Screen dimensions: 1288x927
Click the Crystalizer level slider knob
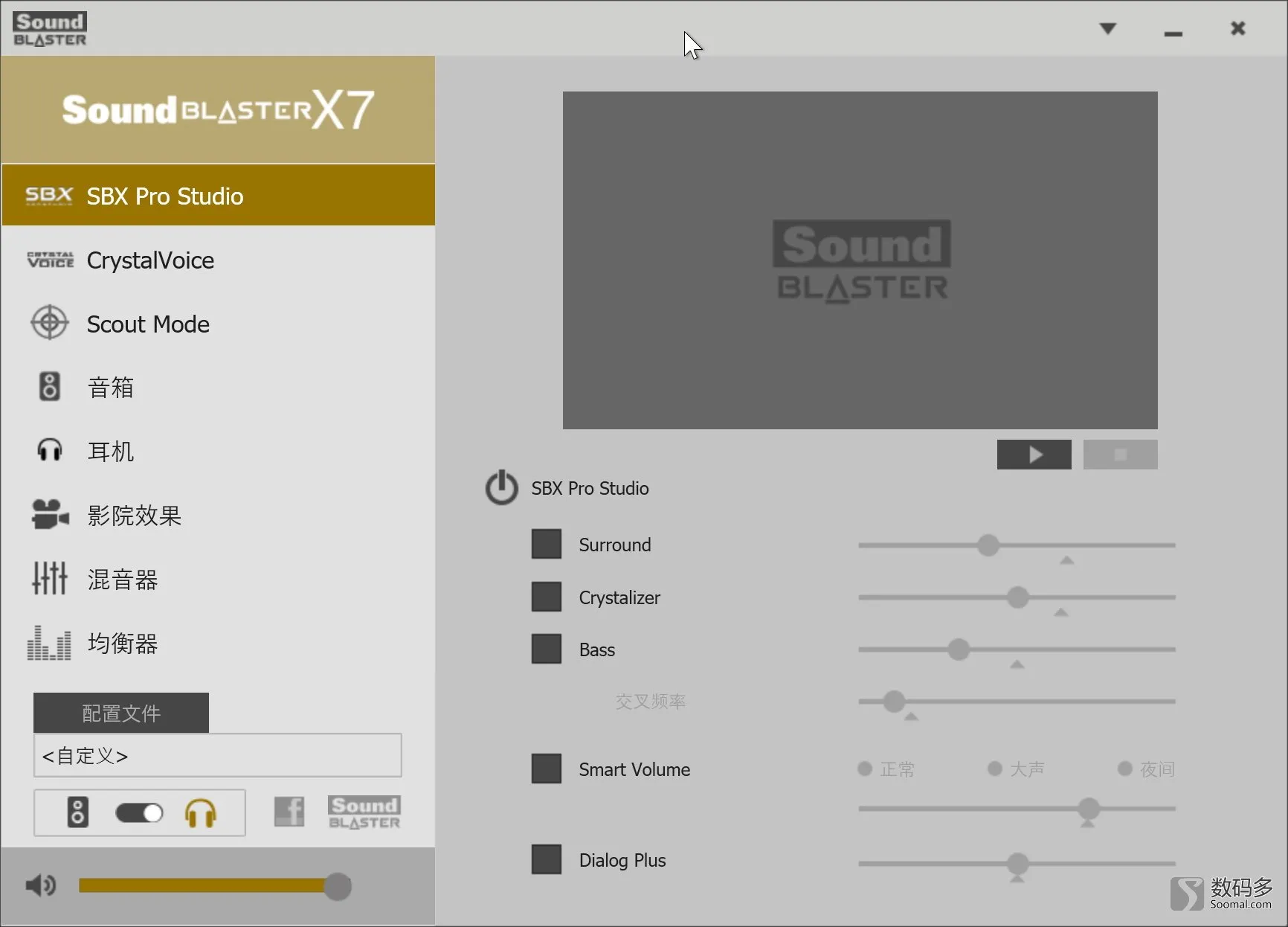1018,597
